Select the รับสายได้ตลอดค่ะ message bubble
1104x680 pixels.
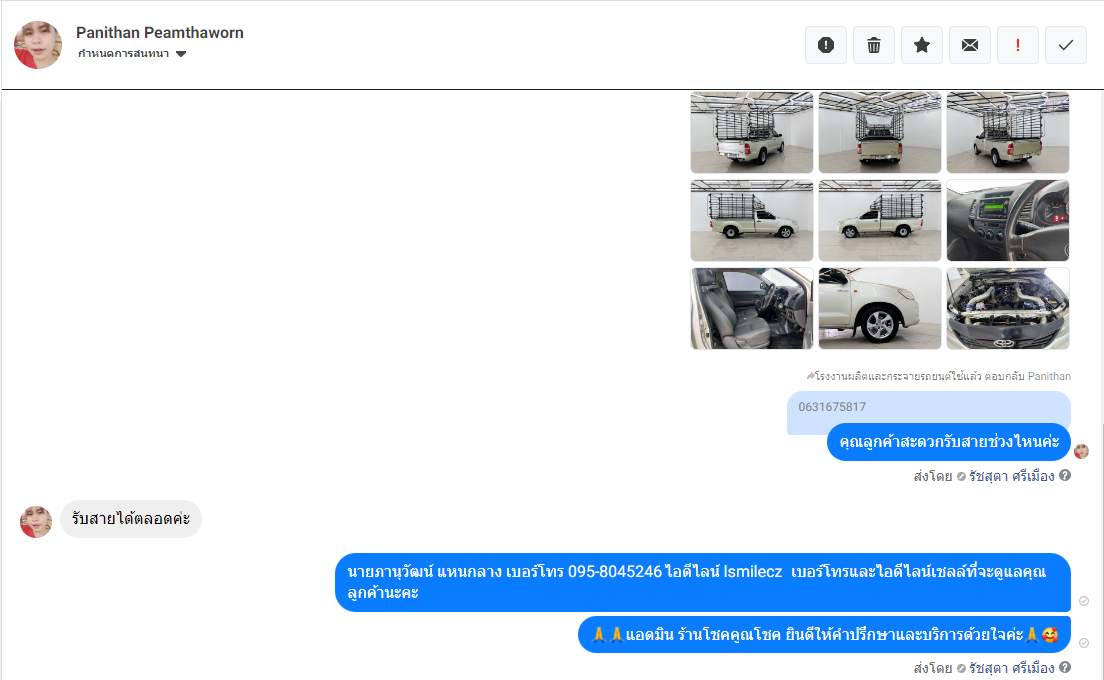(131, 519)
